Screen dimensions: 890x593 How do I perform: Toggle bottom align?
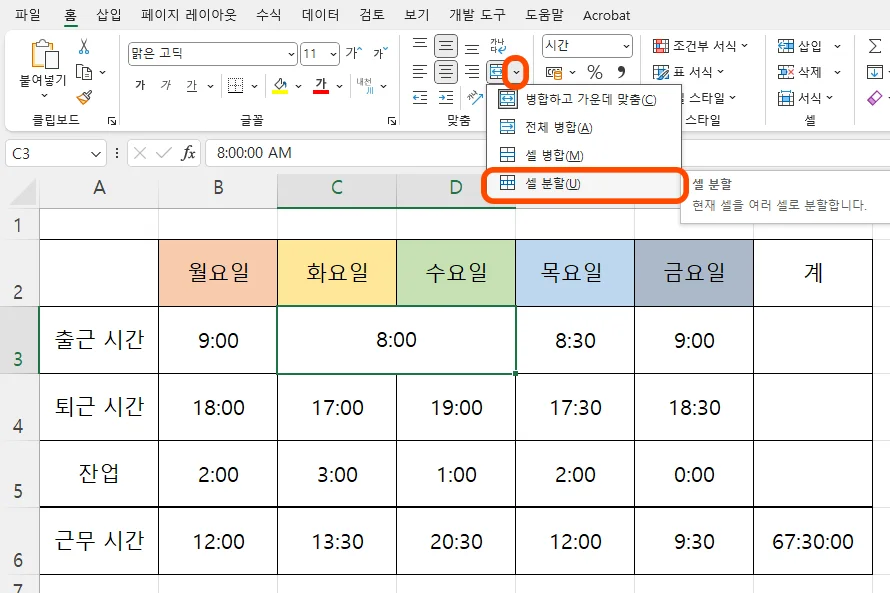472,47
